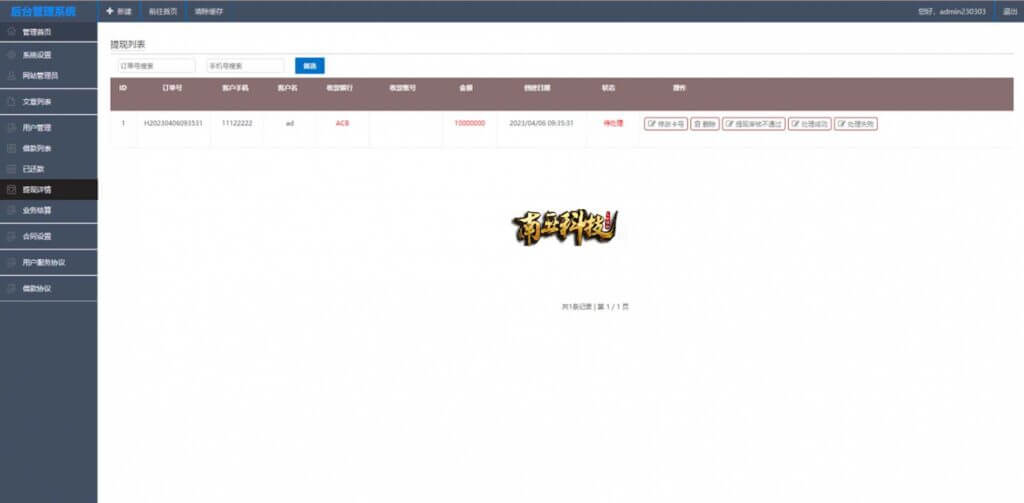Viewport: 1024px width, 503px height.
Task: Click the 管理首页 home icon in sidebar
Action: point(11,31)
